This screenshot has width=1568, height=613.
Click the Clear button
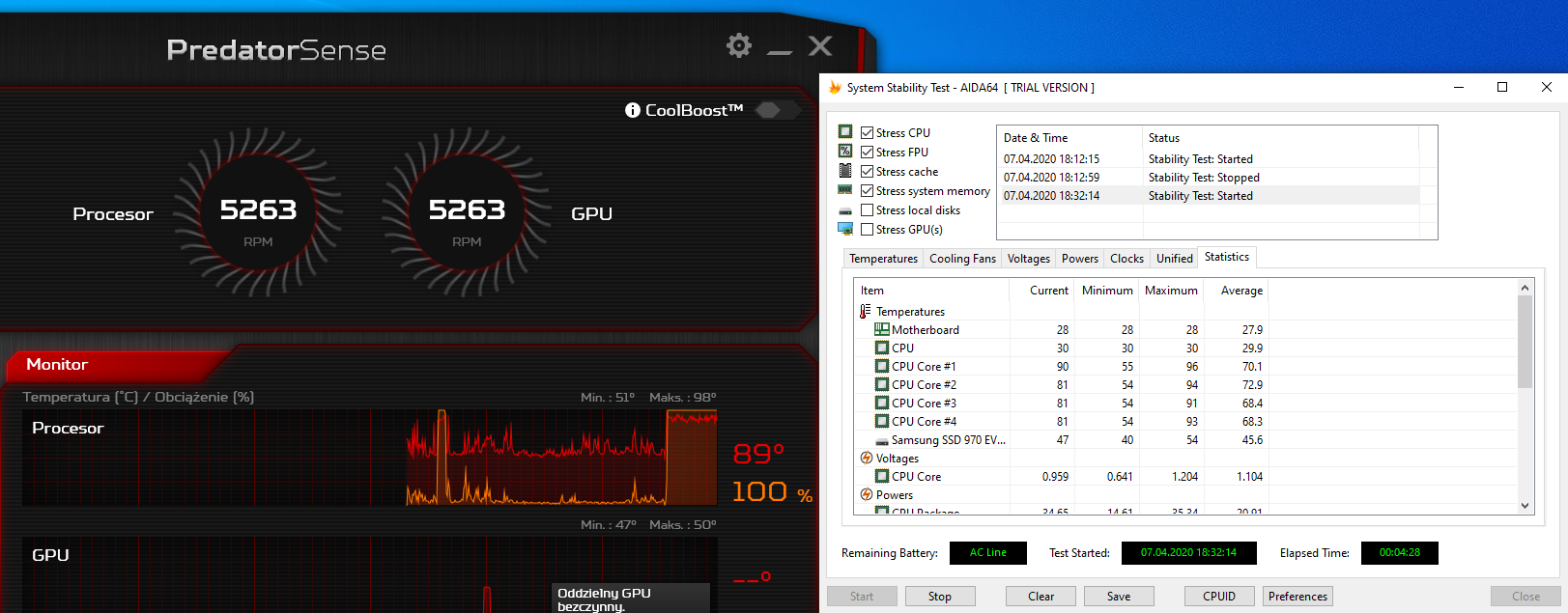click(x=1041, y=597)
